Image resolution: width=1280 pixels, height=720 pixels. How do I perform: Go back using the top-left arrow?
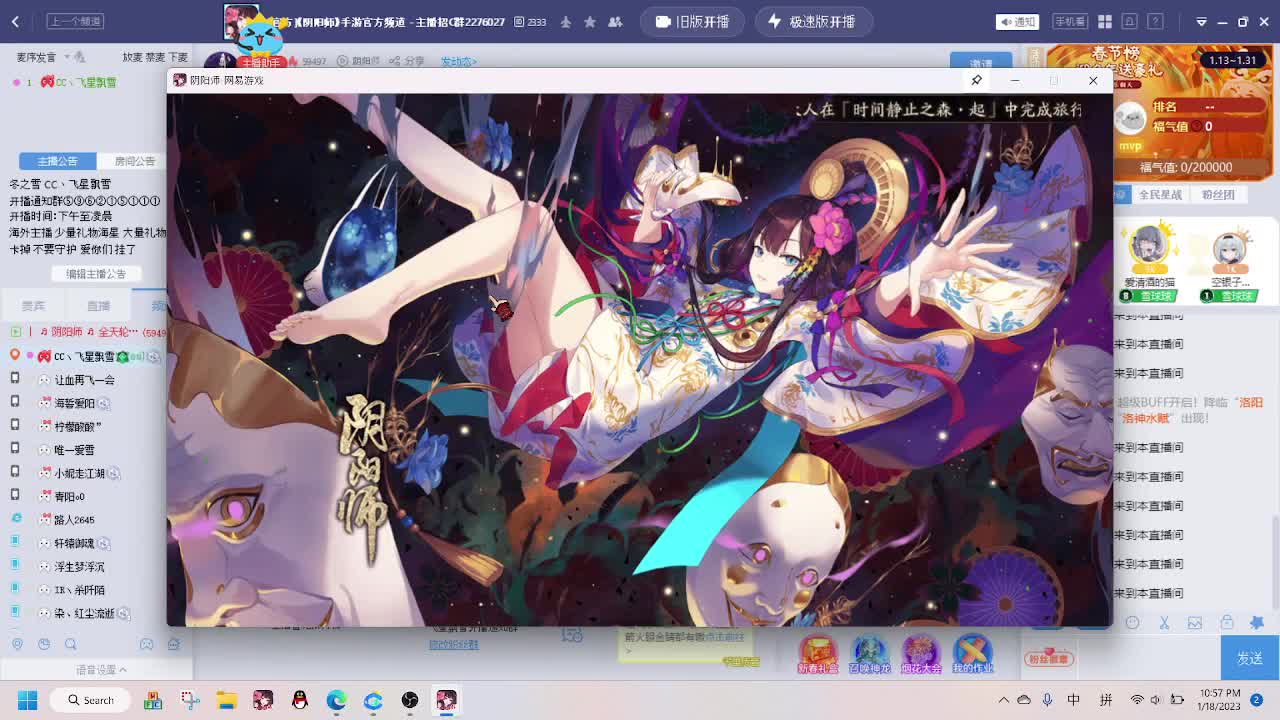tap(15, 21)
